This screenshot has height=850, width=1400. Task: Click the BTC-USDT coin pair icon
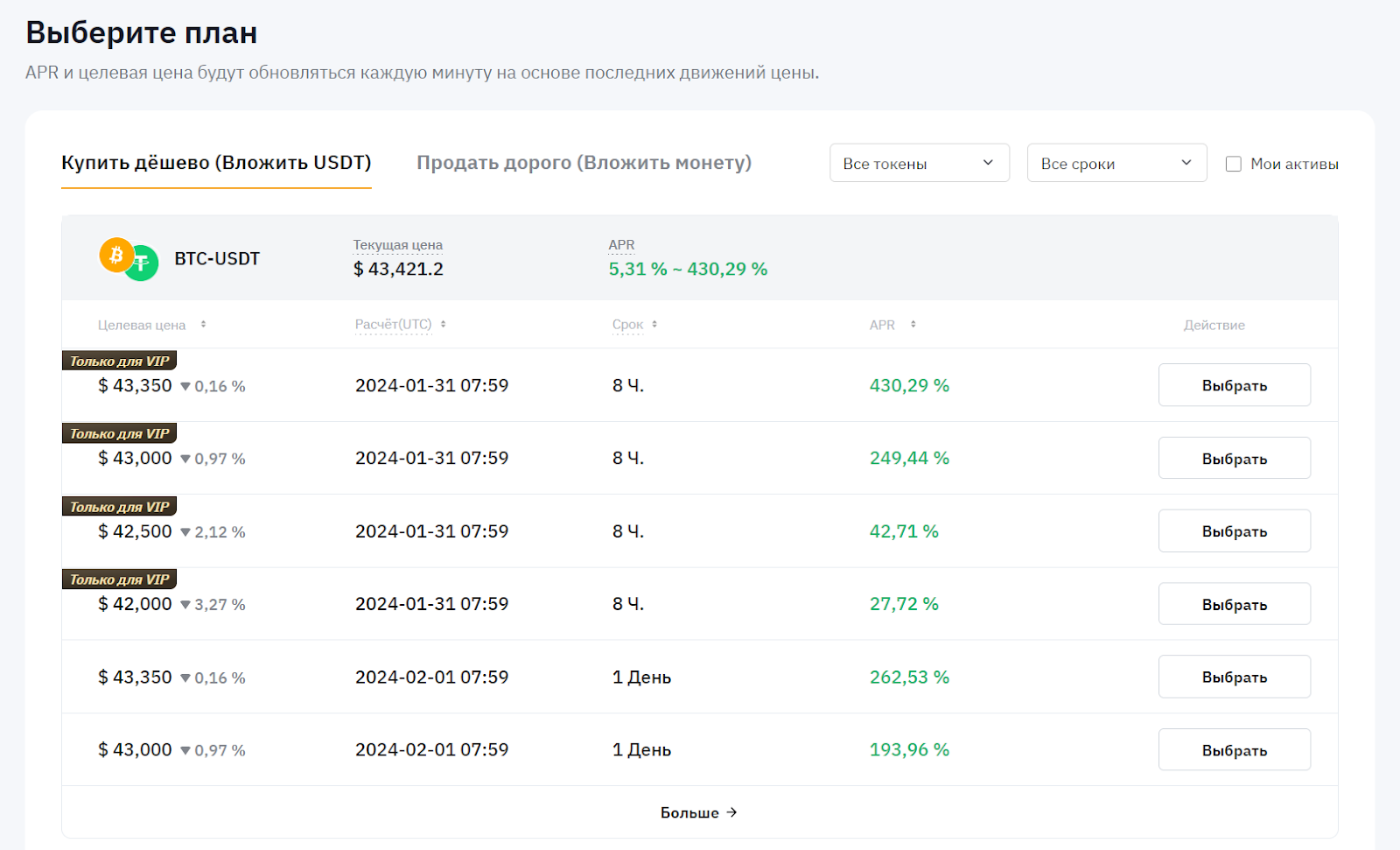129,259
